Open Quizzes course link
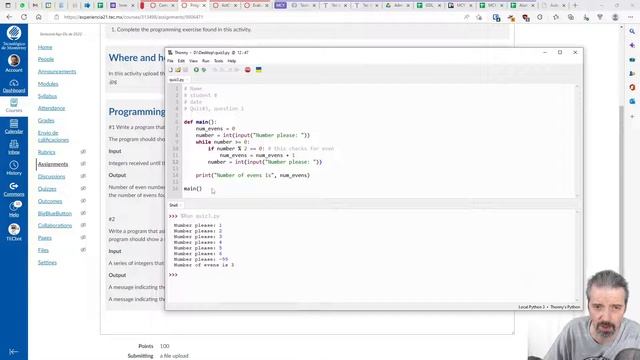Viewport: 640px width, 360px height. coord(47,189)
